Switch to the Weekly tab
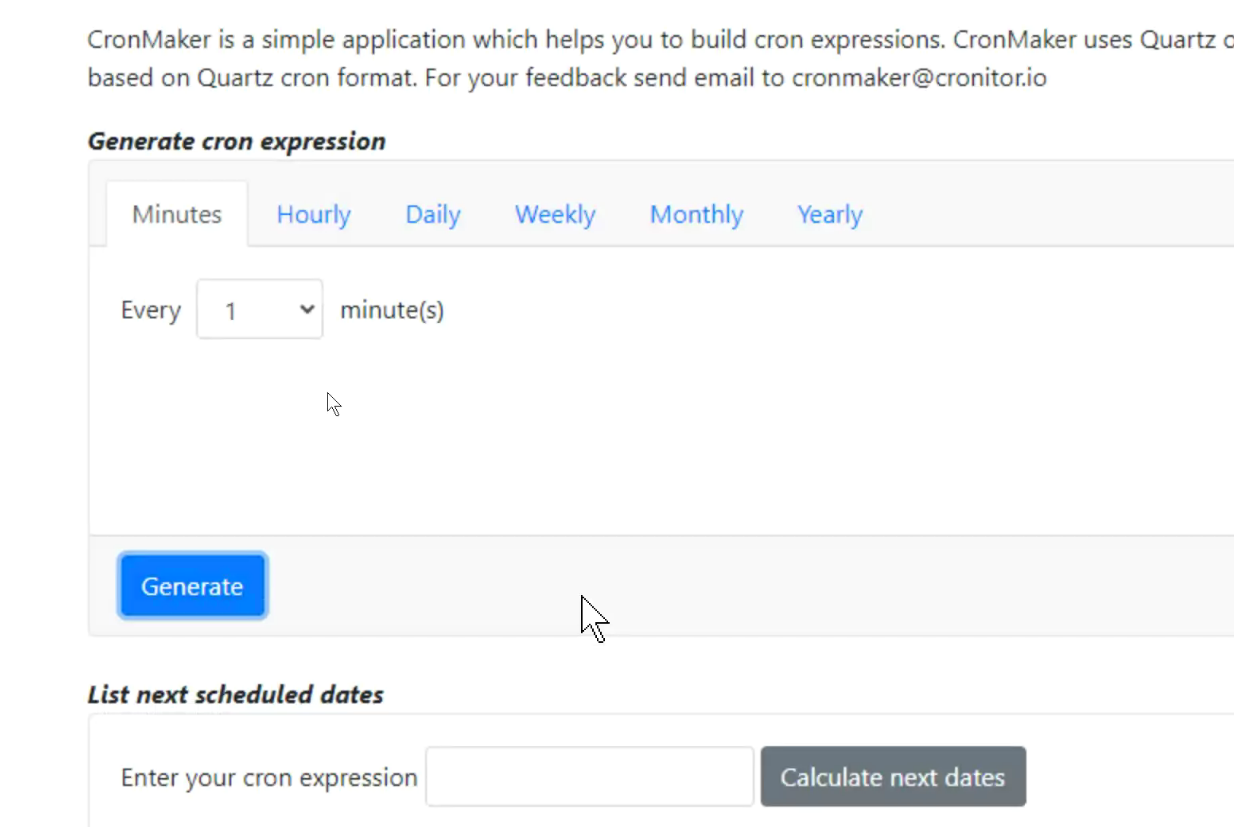1234x827 pixels. tap(555, 214)
